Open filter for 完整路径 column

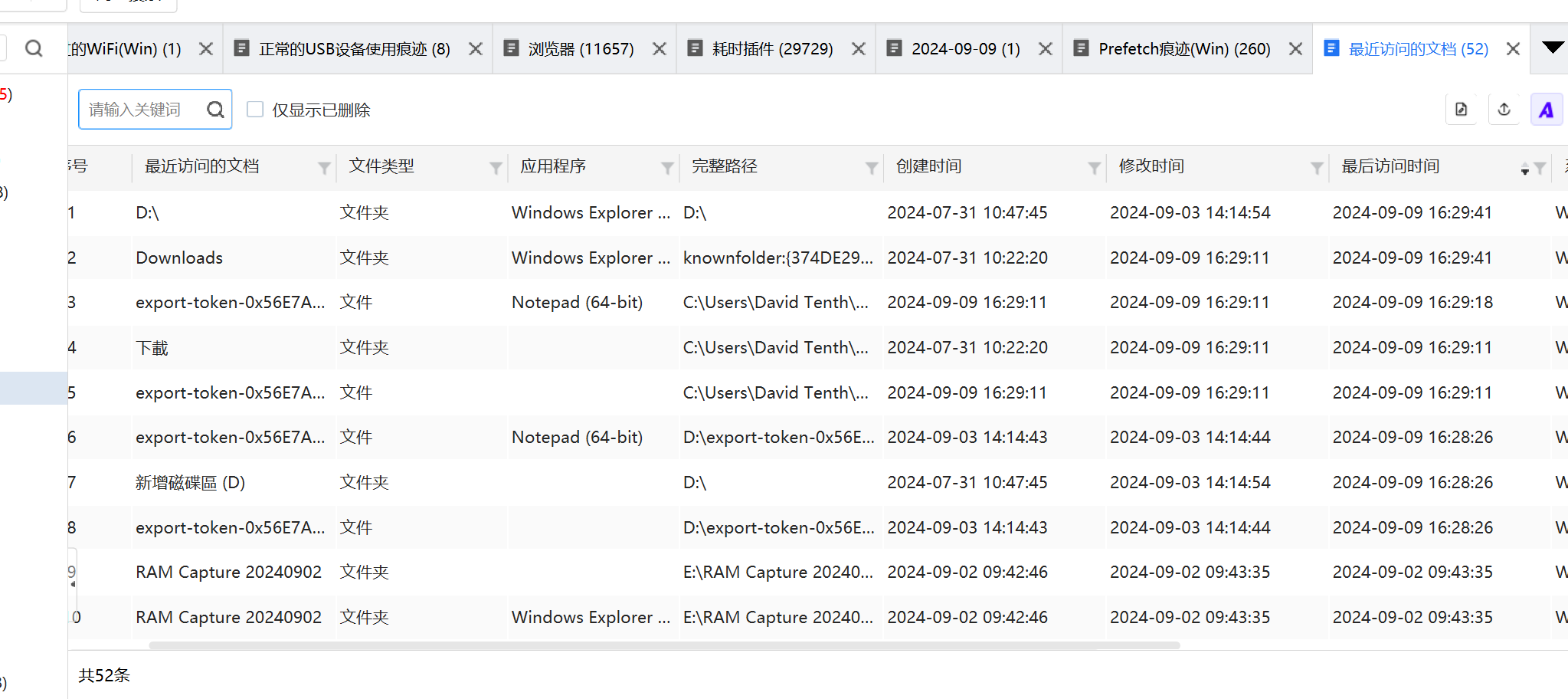[872, 168]
